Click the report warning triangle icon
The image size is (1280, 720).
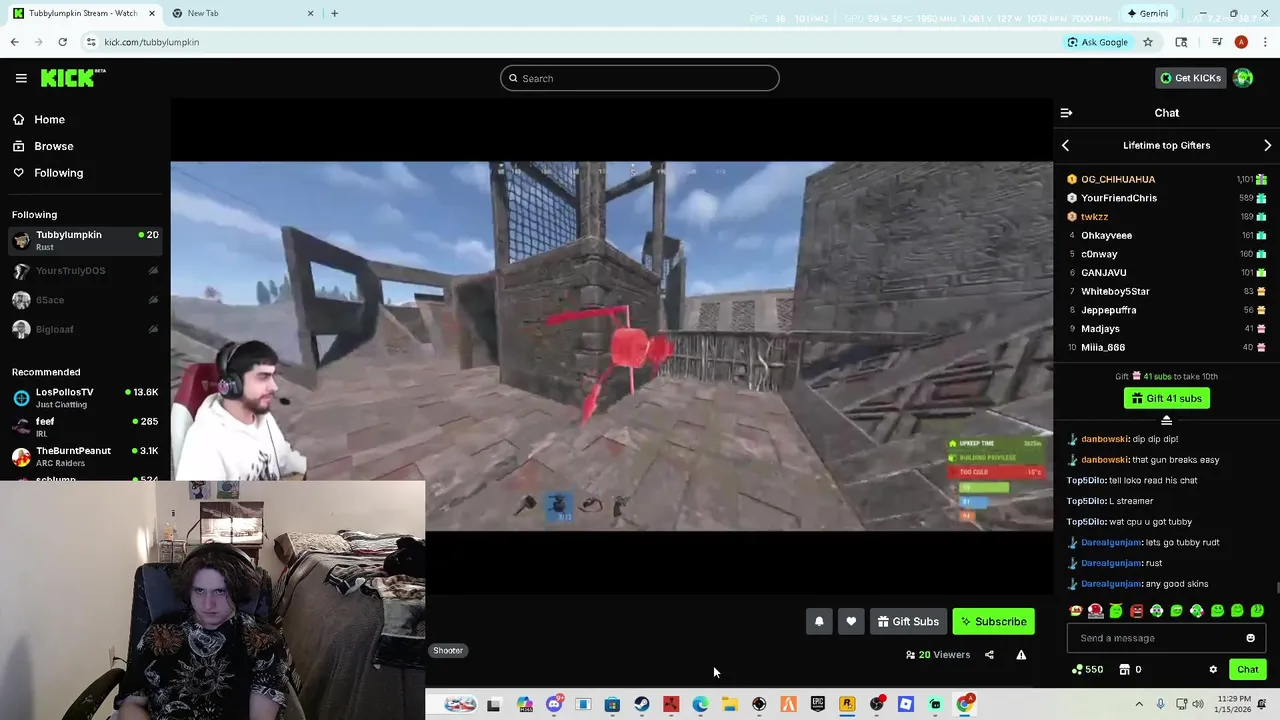point(1021,655)
